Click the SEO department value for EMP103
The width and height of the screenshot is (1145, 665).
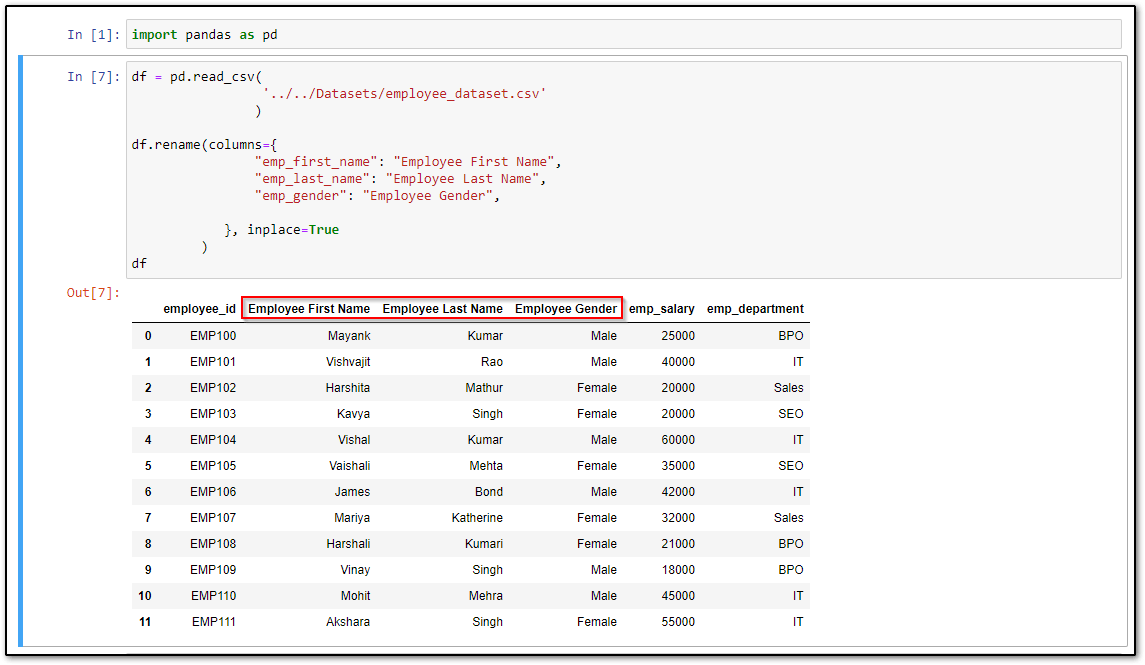point(791,413)
